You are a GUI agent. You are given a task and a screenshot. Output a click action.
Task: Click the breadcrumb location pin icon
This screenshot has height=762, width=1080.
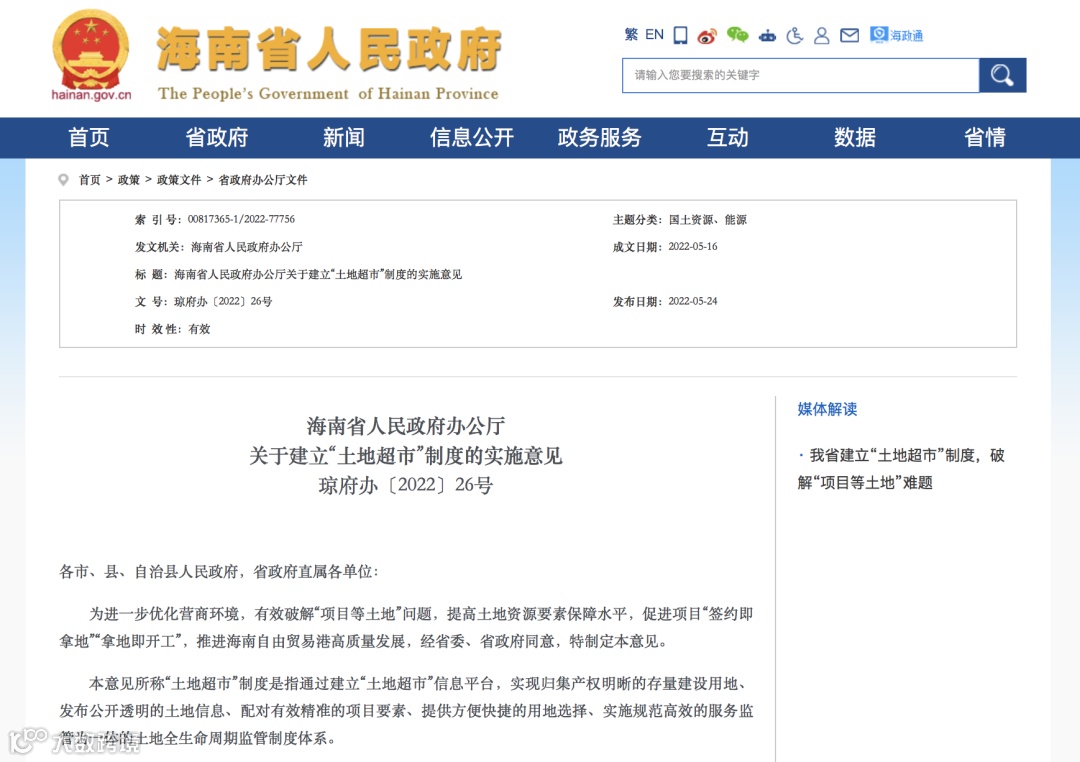click(x=63, y=180)
